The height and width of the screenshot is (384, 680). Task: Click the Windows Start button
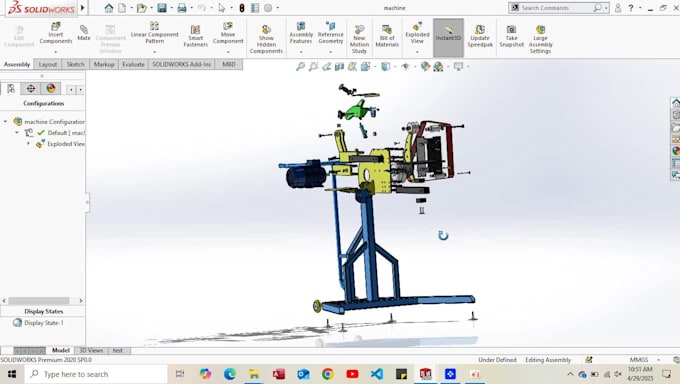click(x=12, y=374)
